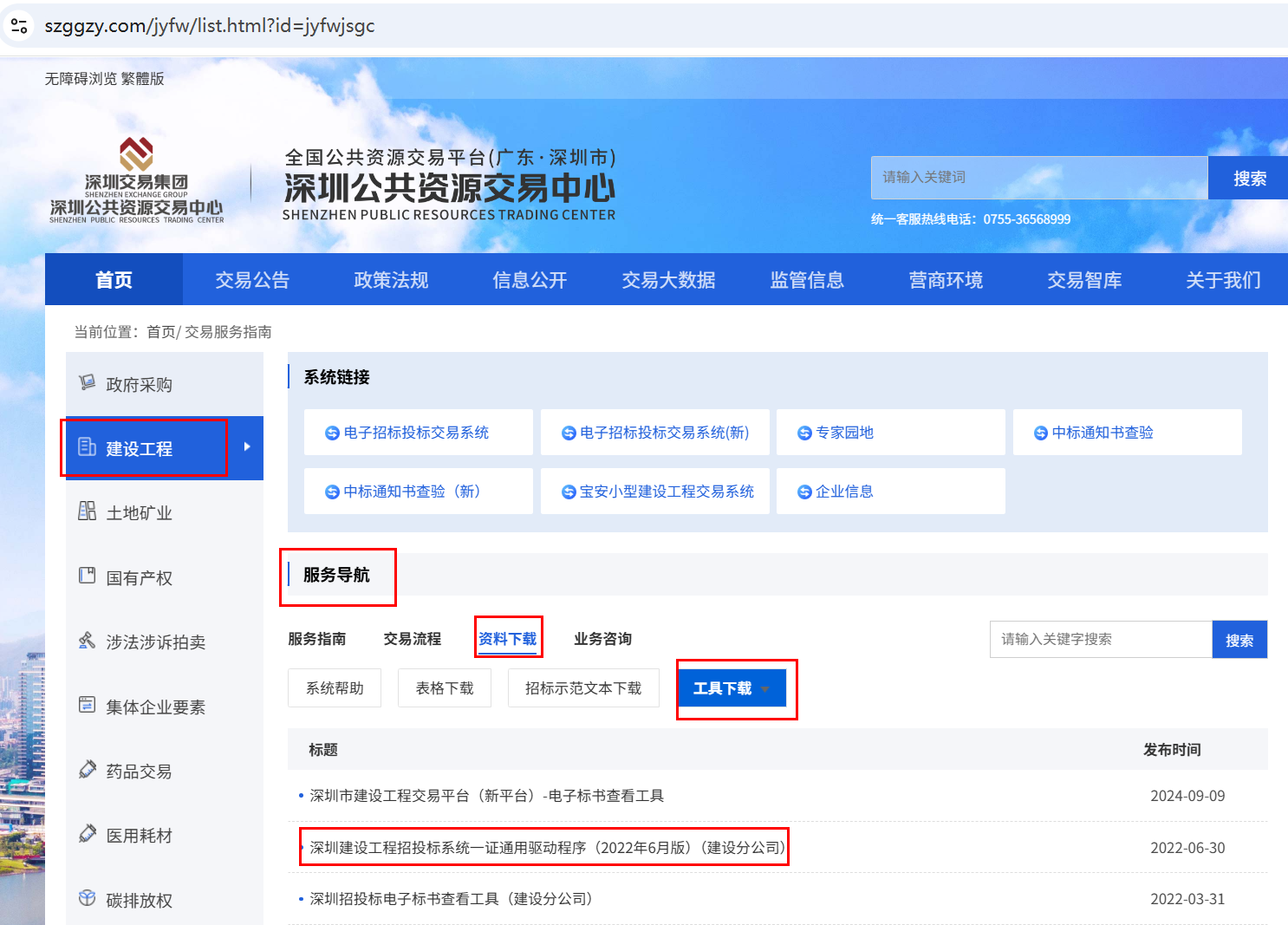This screenshot has width=1288, height=925.
Task: Click the site info icon in address bar
Action: [x=19, y=25]
